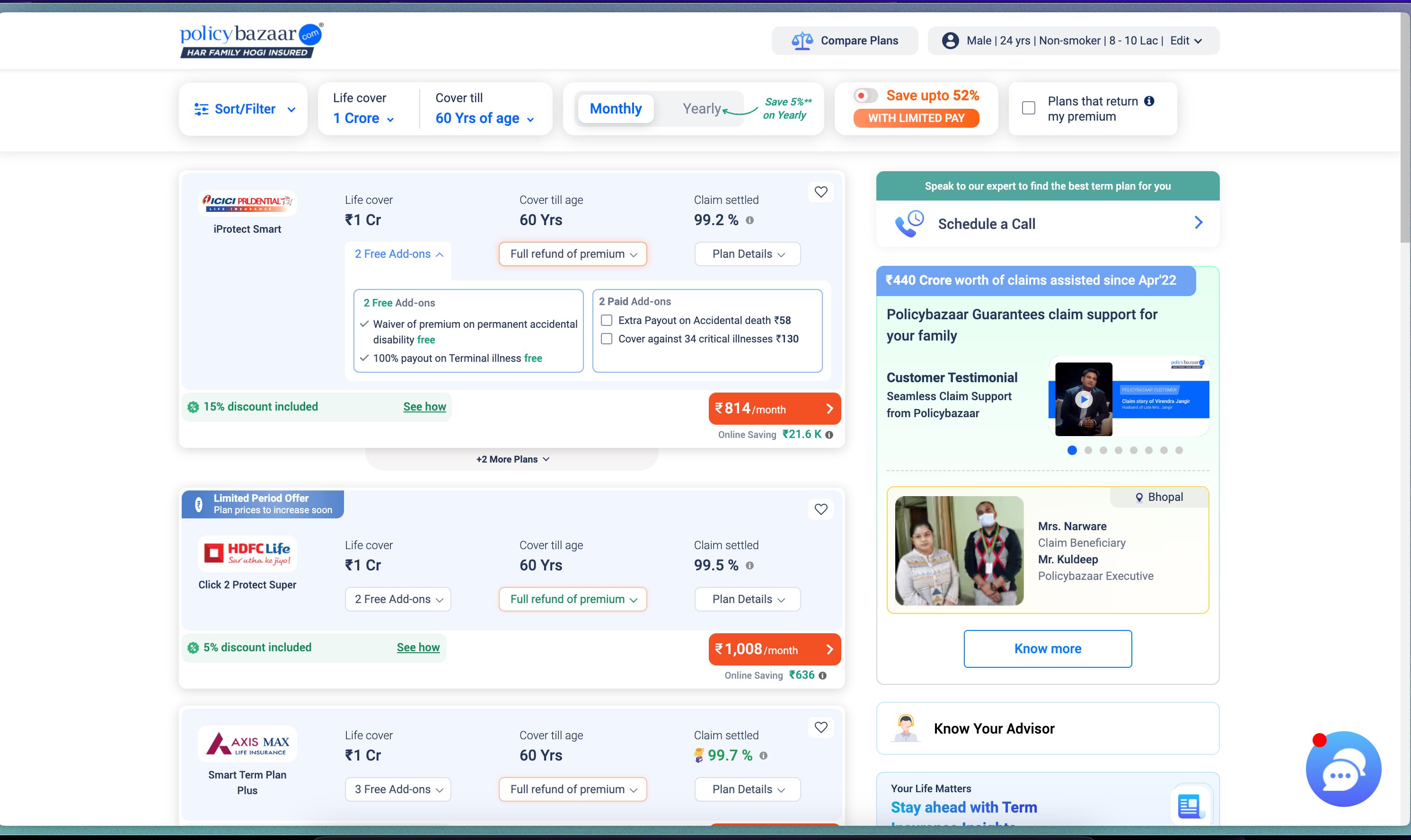Check Extra Payout on Accidental death ₹58
Image resolution: width=1411 pixels, height=840 pixels.
pyautogui.click(x=607, y=320)
